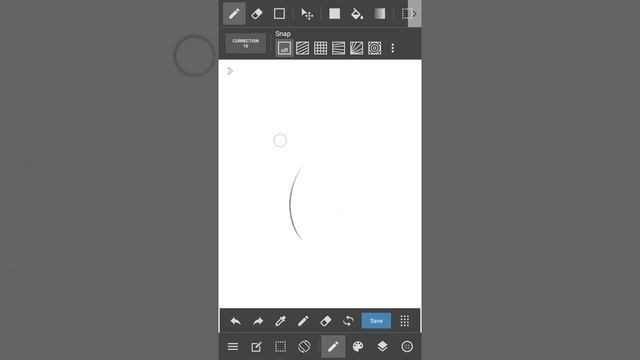Image resolution: width=640 pixels, height=360 pixels.
Task: Open the dotted grid shortcut menu
Action: pos(405,321)
